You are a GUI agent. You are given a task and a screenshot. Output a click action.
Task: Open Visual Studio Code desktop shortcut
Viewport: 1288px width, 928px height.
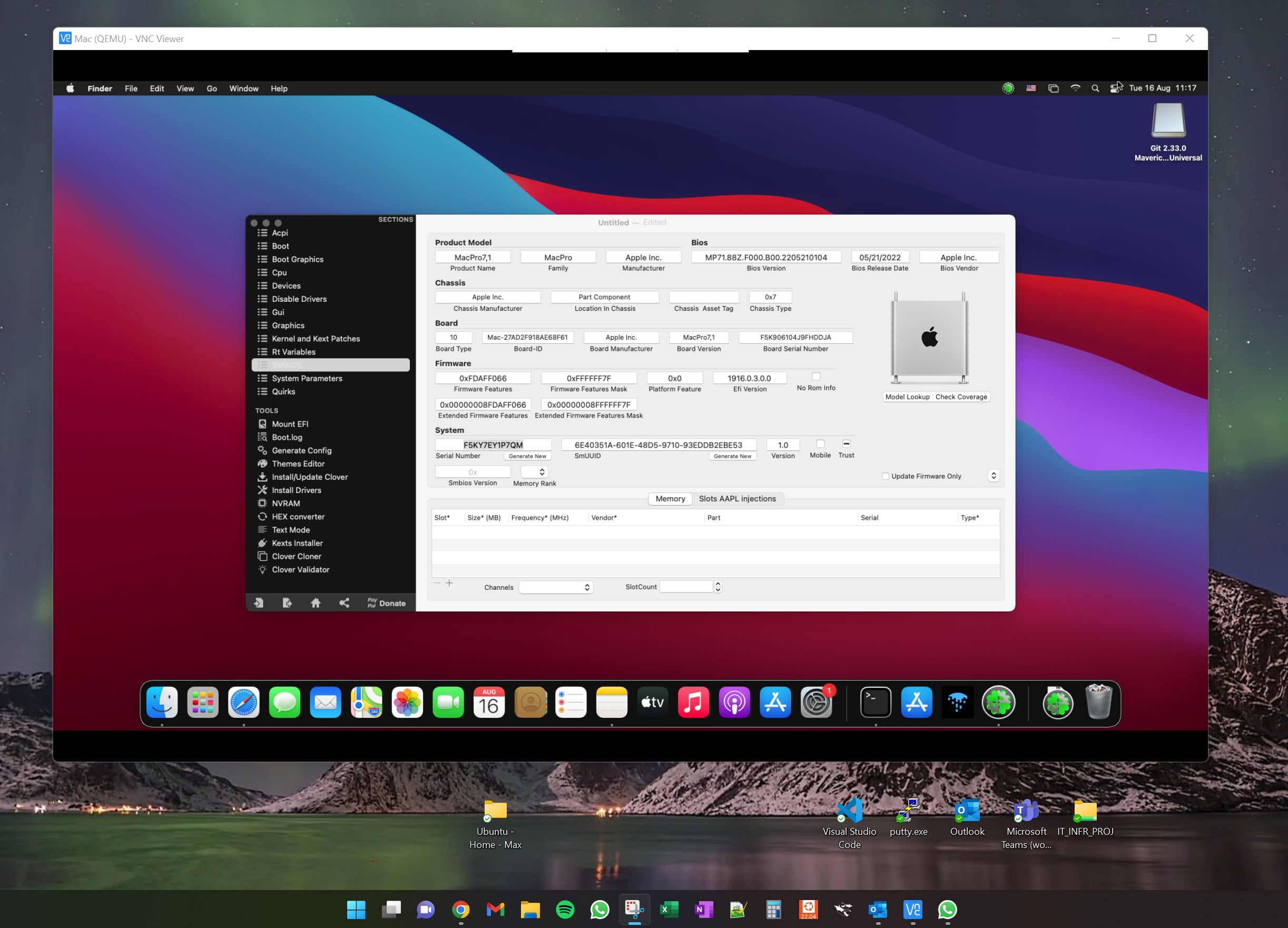click(849, 823)
